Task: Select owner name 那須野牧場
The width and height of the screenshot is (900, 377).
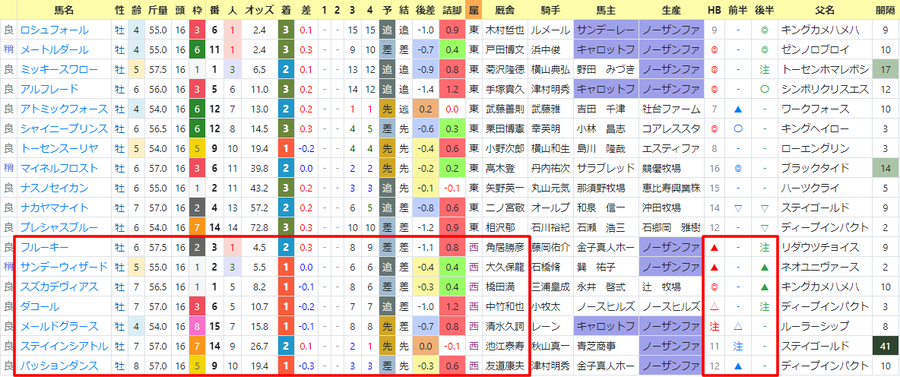Action: coord(601,188)
